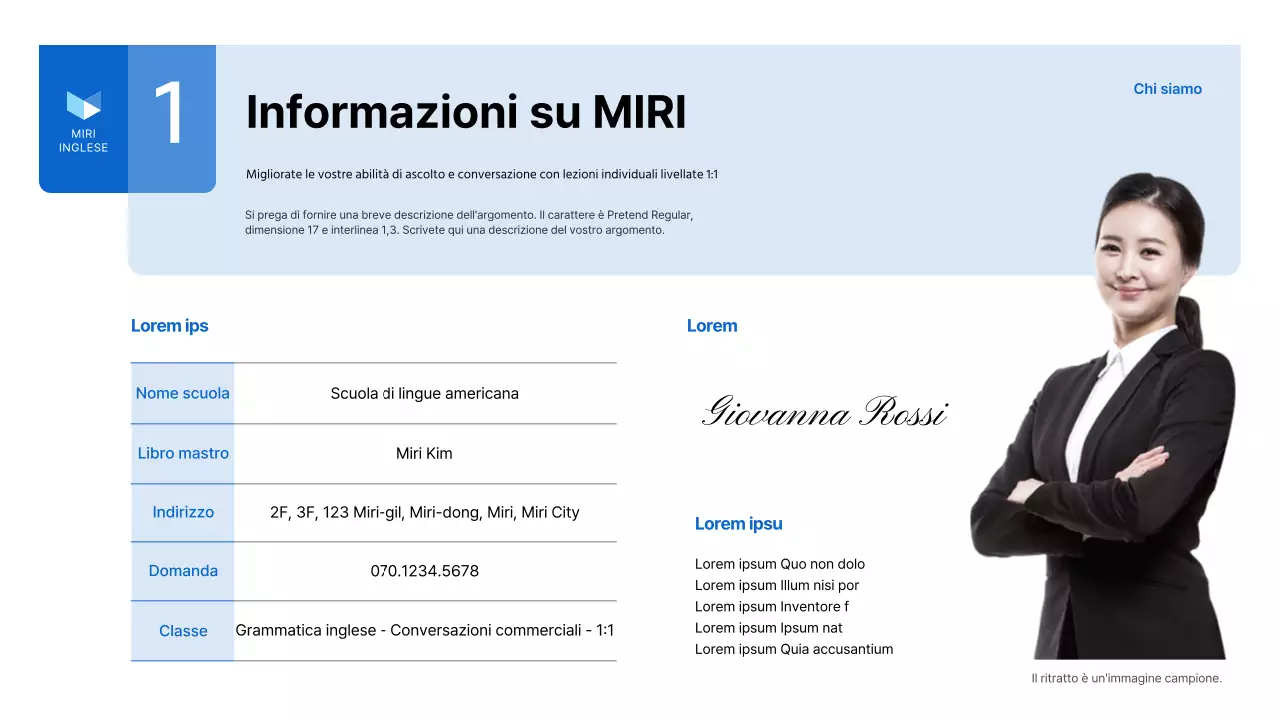
Task: Select the 'Libro mastro' row label
Action: [x=183, y=453]
